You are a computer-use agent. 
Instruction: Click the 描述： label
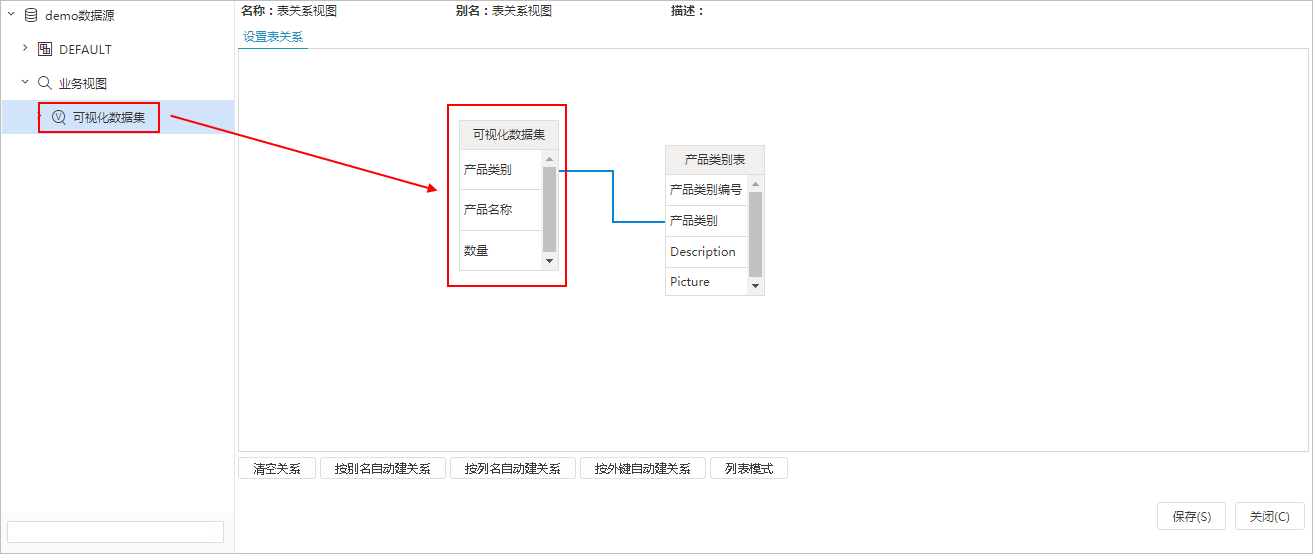pos(687,11)
